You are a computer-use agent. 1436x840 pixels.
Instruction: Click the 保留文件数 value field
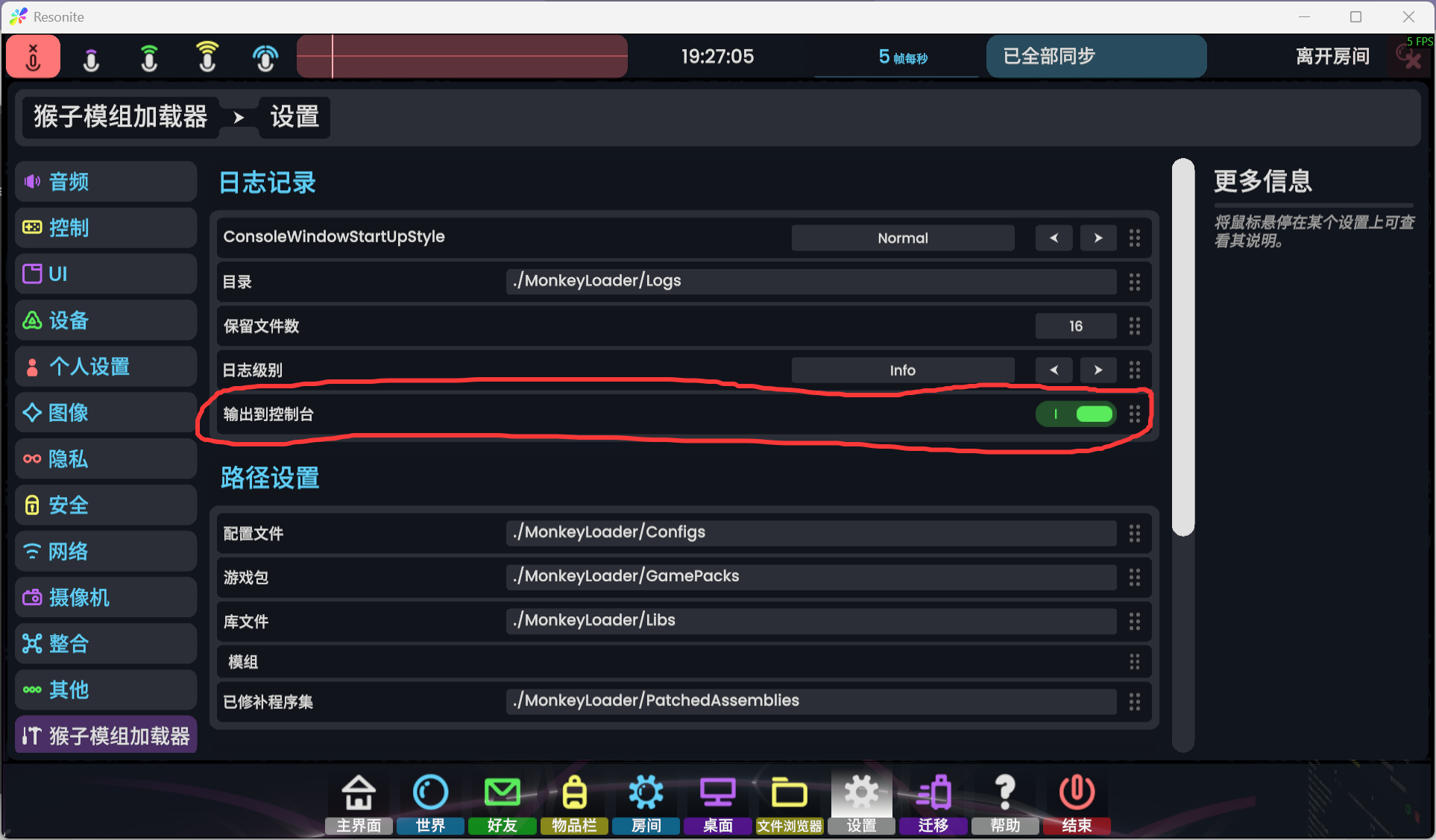click(1075, 326)
